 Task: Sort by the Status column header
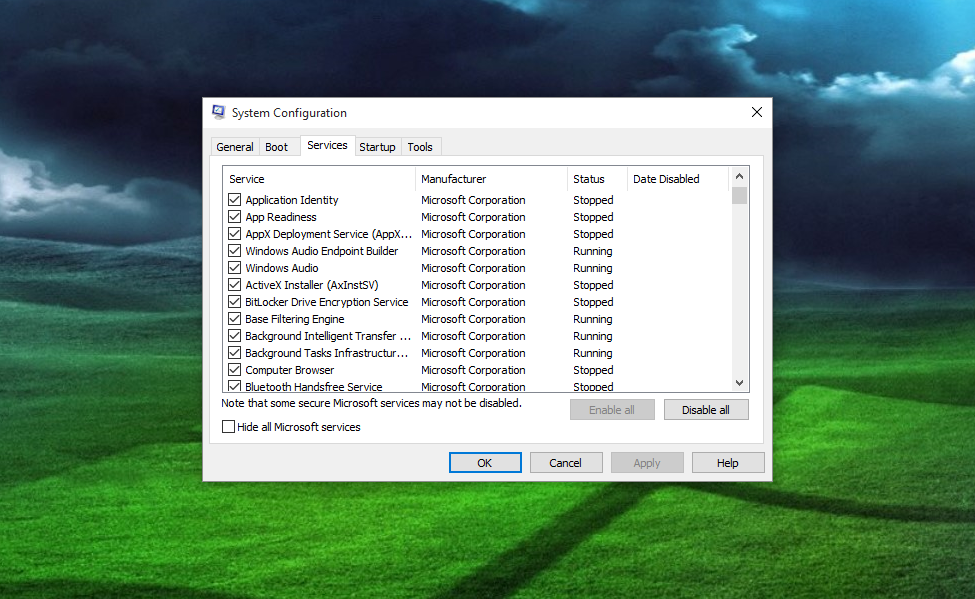(x=597, y=179)
